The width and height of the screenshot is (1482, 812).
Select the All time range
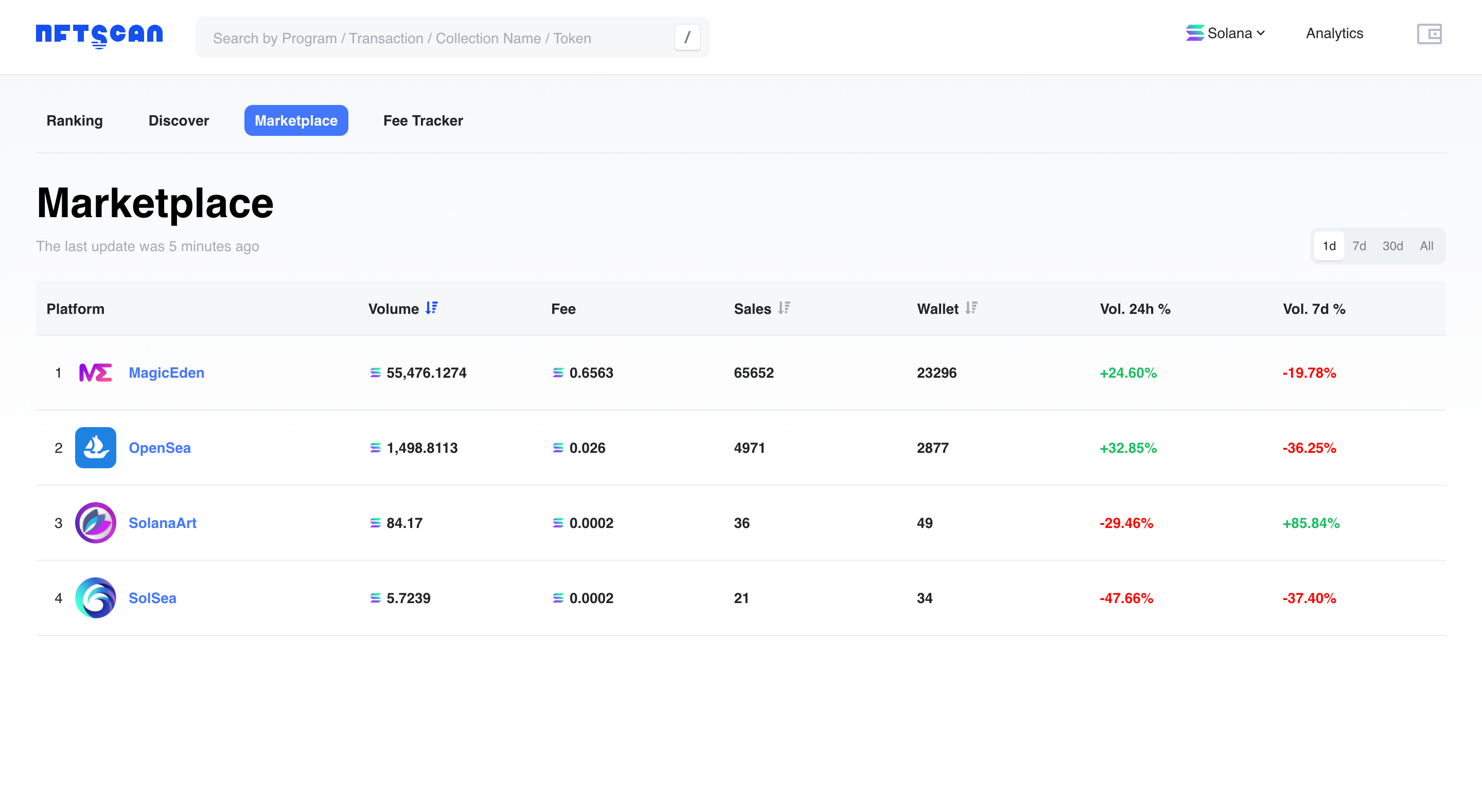(1426, 246)
